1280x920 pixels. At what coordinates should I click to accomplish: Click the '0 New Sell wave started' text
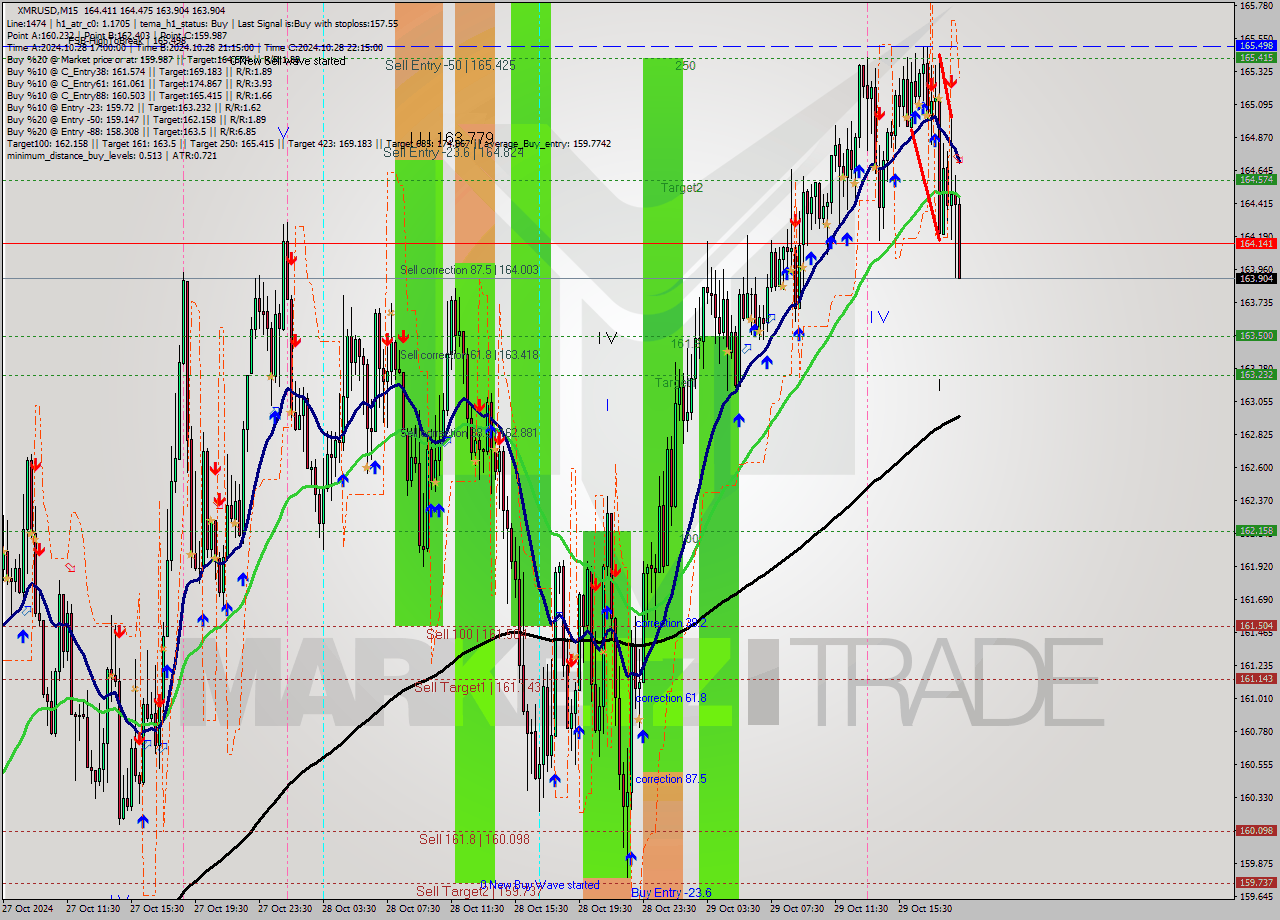coord(288,61)
